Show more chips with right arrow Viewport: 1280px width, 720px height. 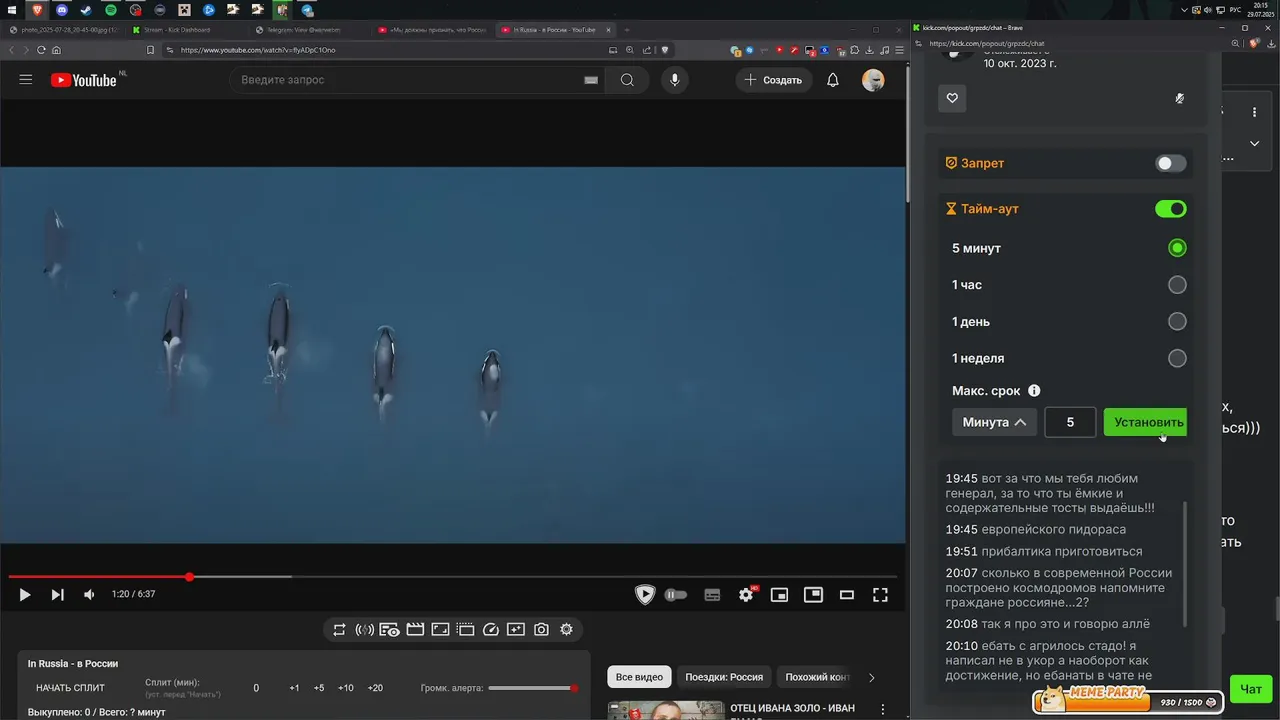pyautogui.click(x=871, y=677)
